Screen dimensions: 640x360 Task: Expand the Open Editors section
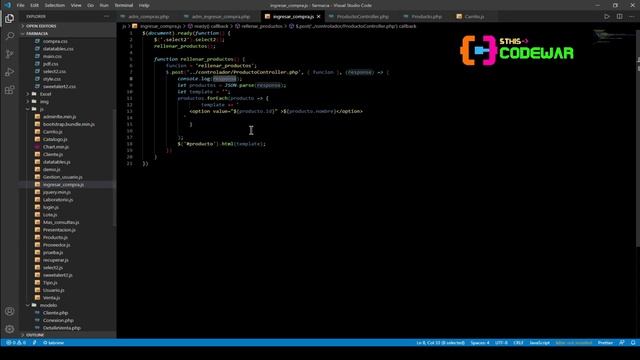(x=41, y=26)
